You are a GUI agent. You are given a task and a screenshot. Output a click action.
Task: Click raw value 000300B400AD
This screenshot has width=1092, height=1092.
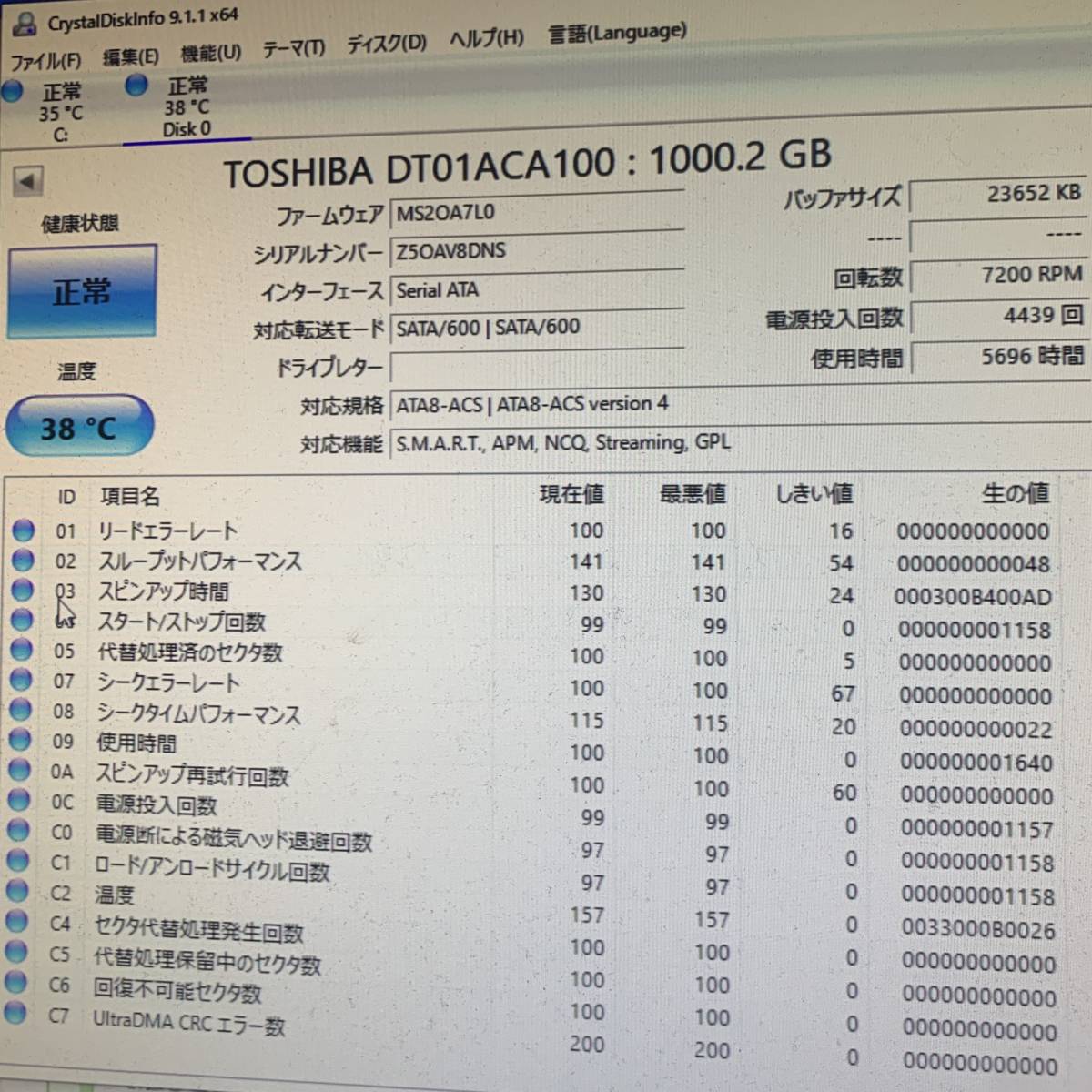(973, 597)
